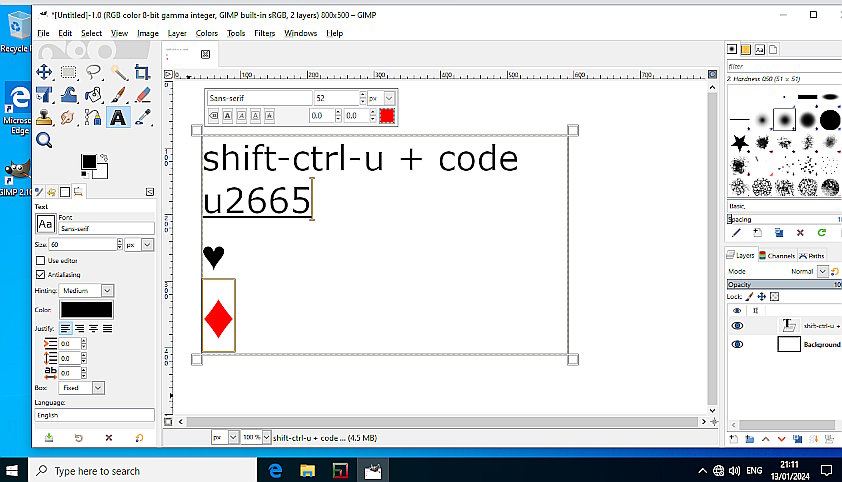842x482 pixels.
Task: Open on-canvas text size unit dropdown
Action: point(389,98)
